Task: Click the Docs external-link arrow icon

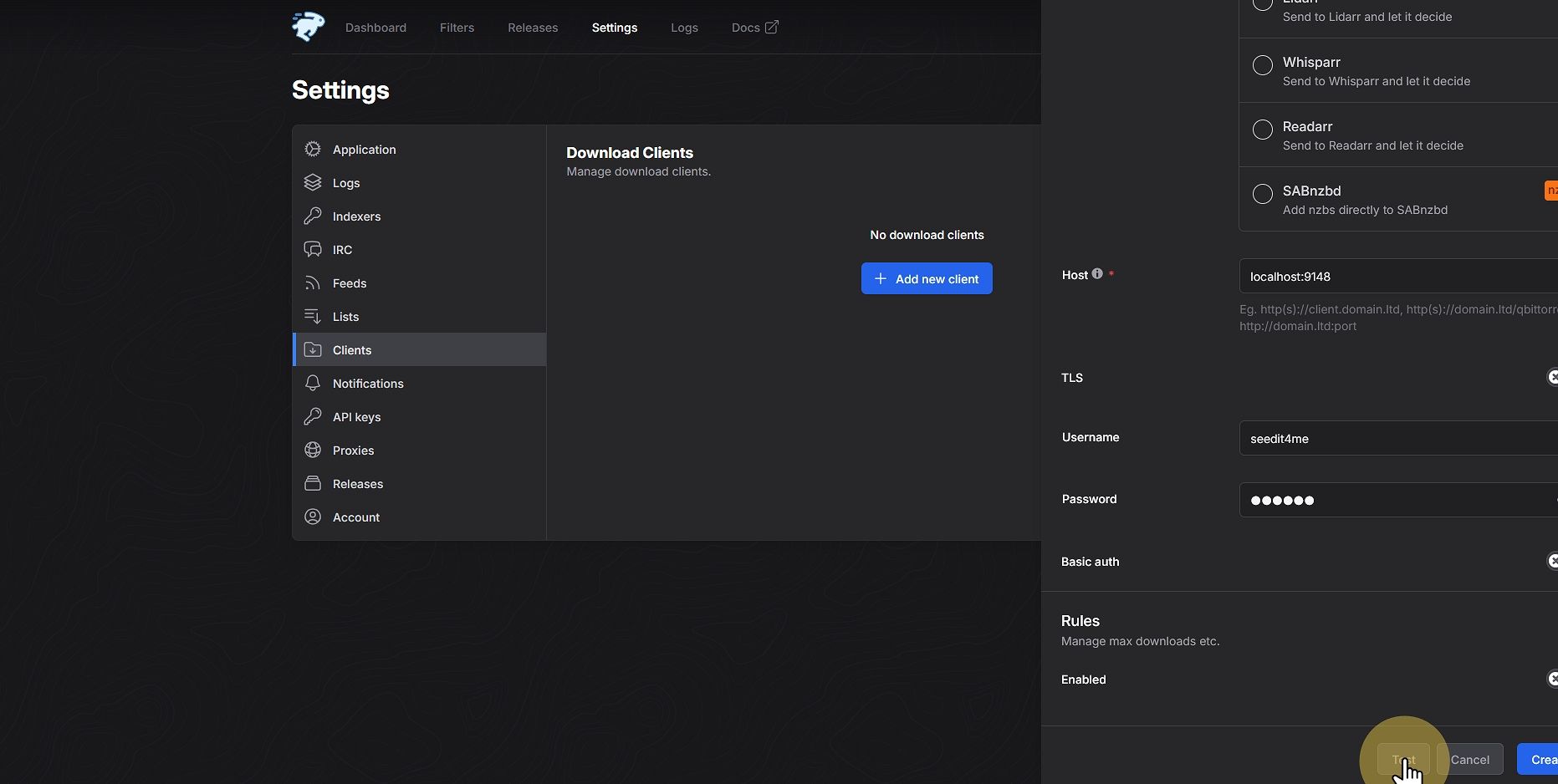Action: pyautogui.click(x=771, y=27)
